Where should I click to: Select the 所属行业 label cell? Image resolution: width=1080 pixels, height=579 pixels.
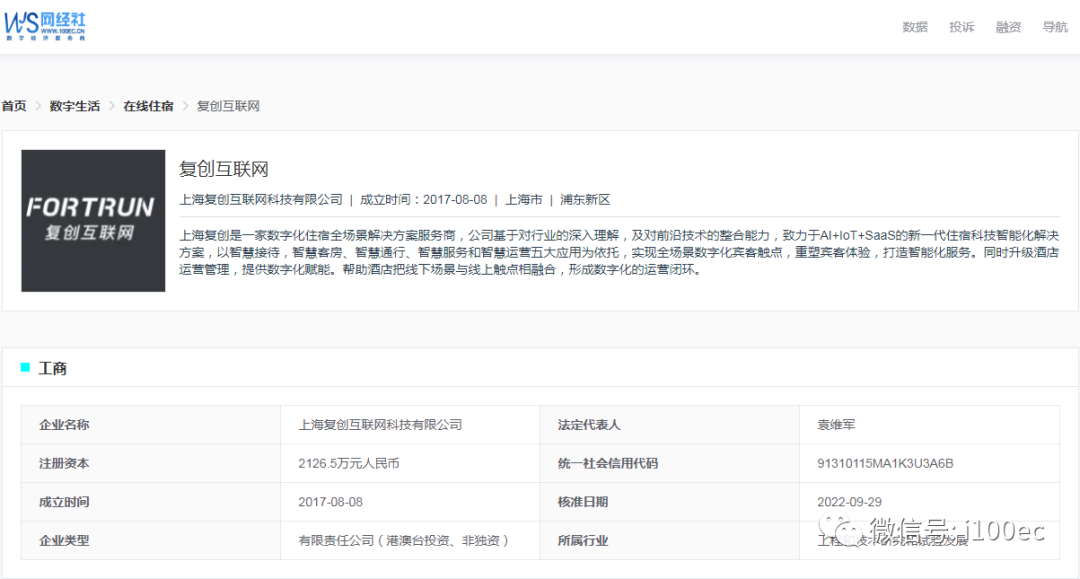(x=669, y=540)
